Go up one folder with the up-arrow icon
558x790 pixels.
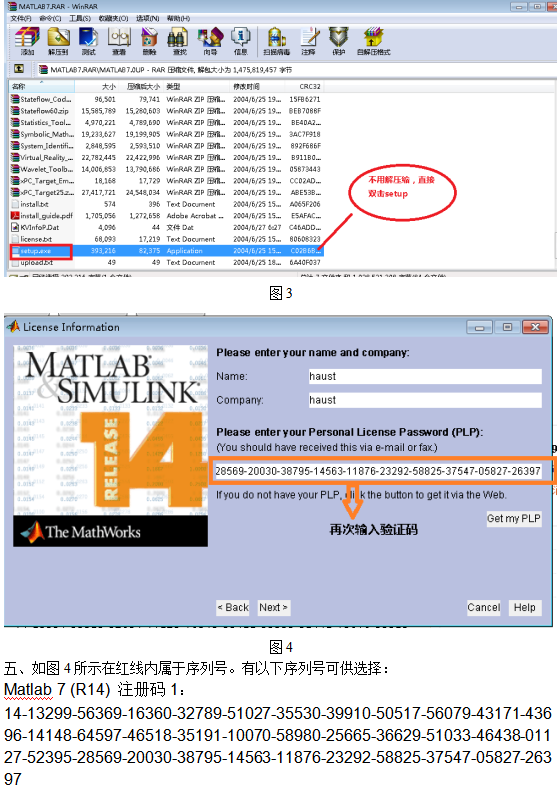point(19,69)
